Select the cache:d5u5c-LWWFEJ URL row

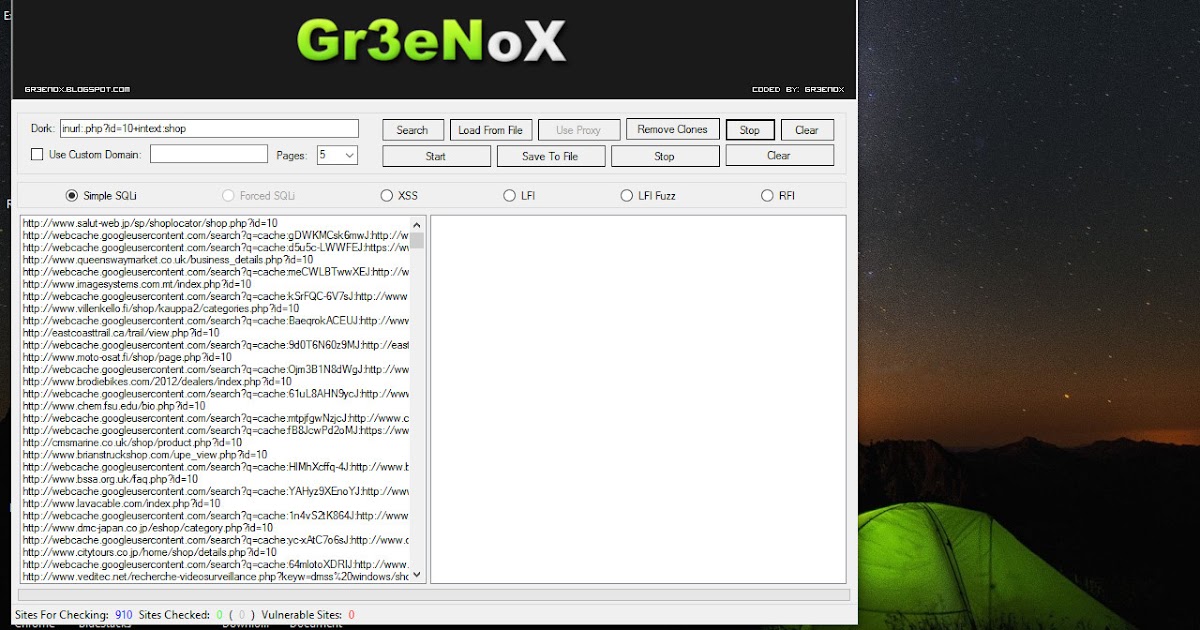coord(215,247)
